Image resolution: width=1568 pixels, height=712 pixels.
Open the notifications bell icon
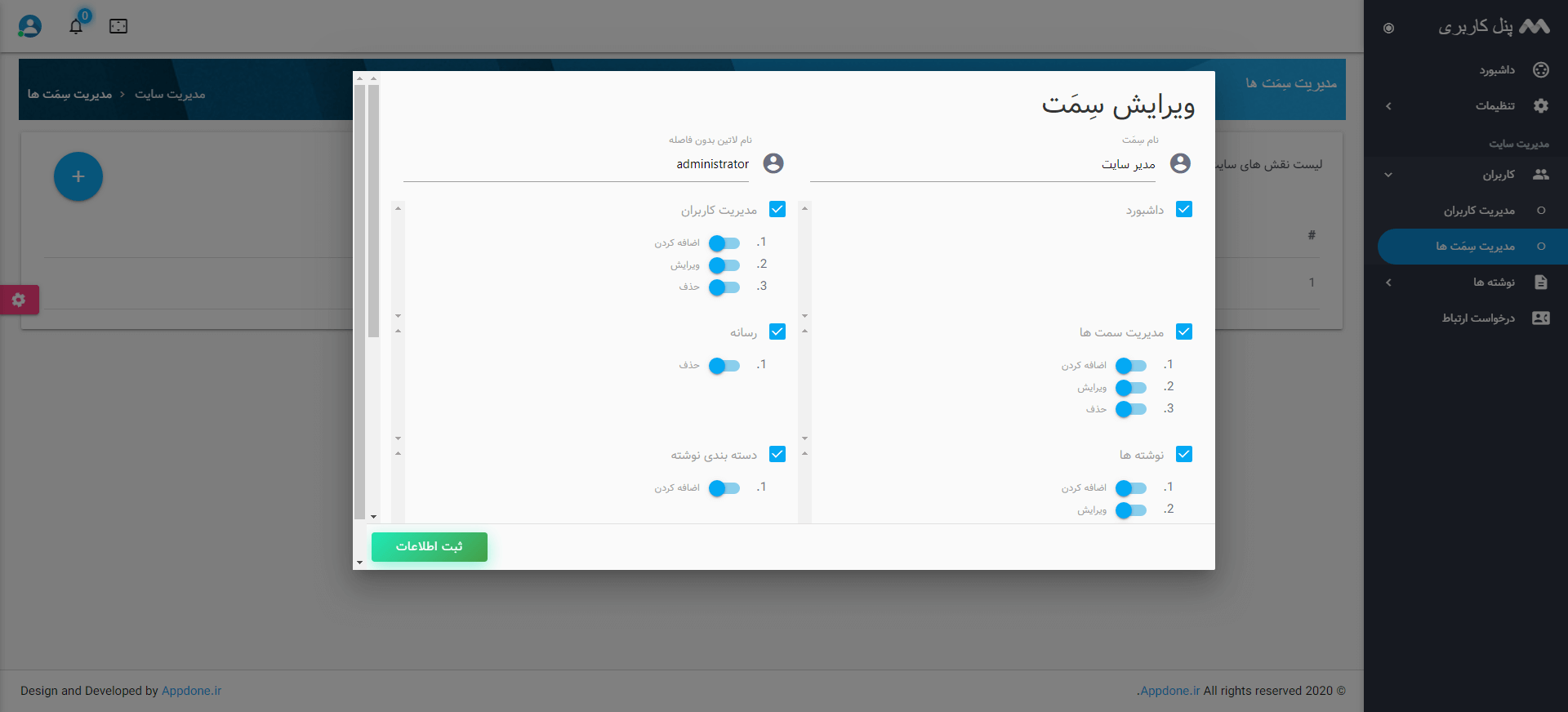(76, 26)
